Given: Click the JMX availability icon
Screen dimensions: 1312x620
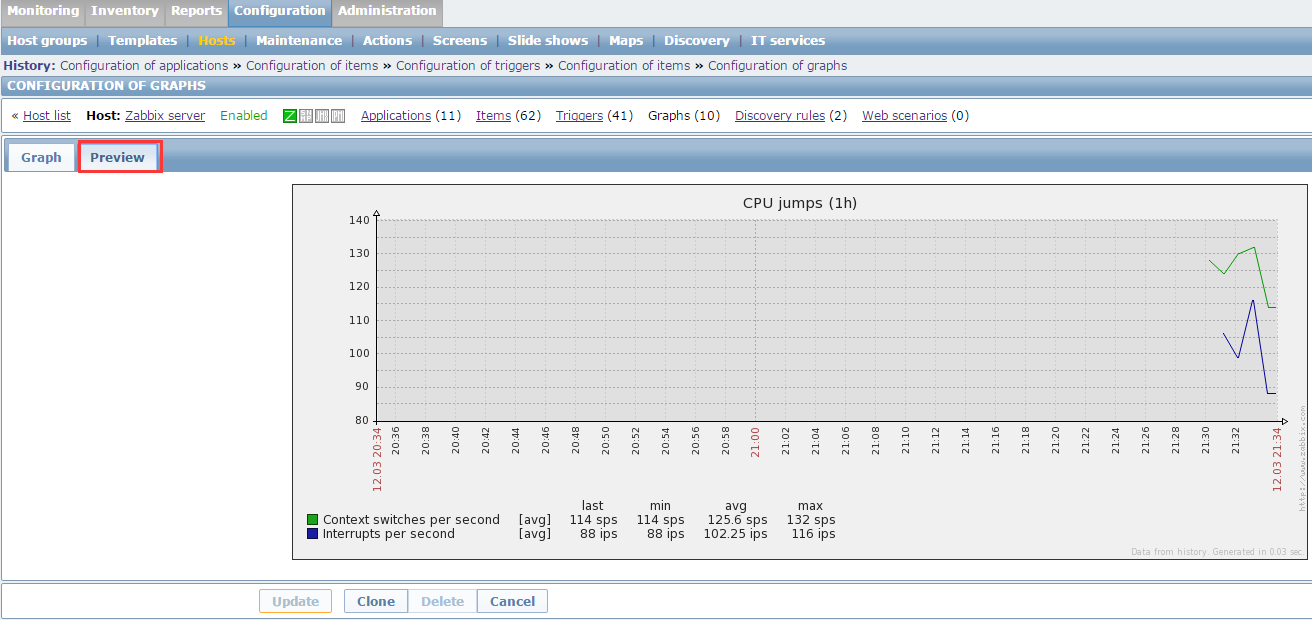Looking at the screenshot, I should pyautogui.click(x=322, y=116).
